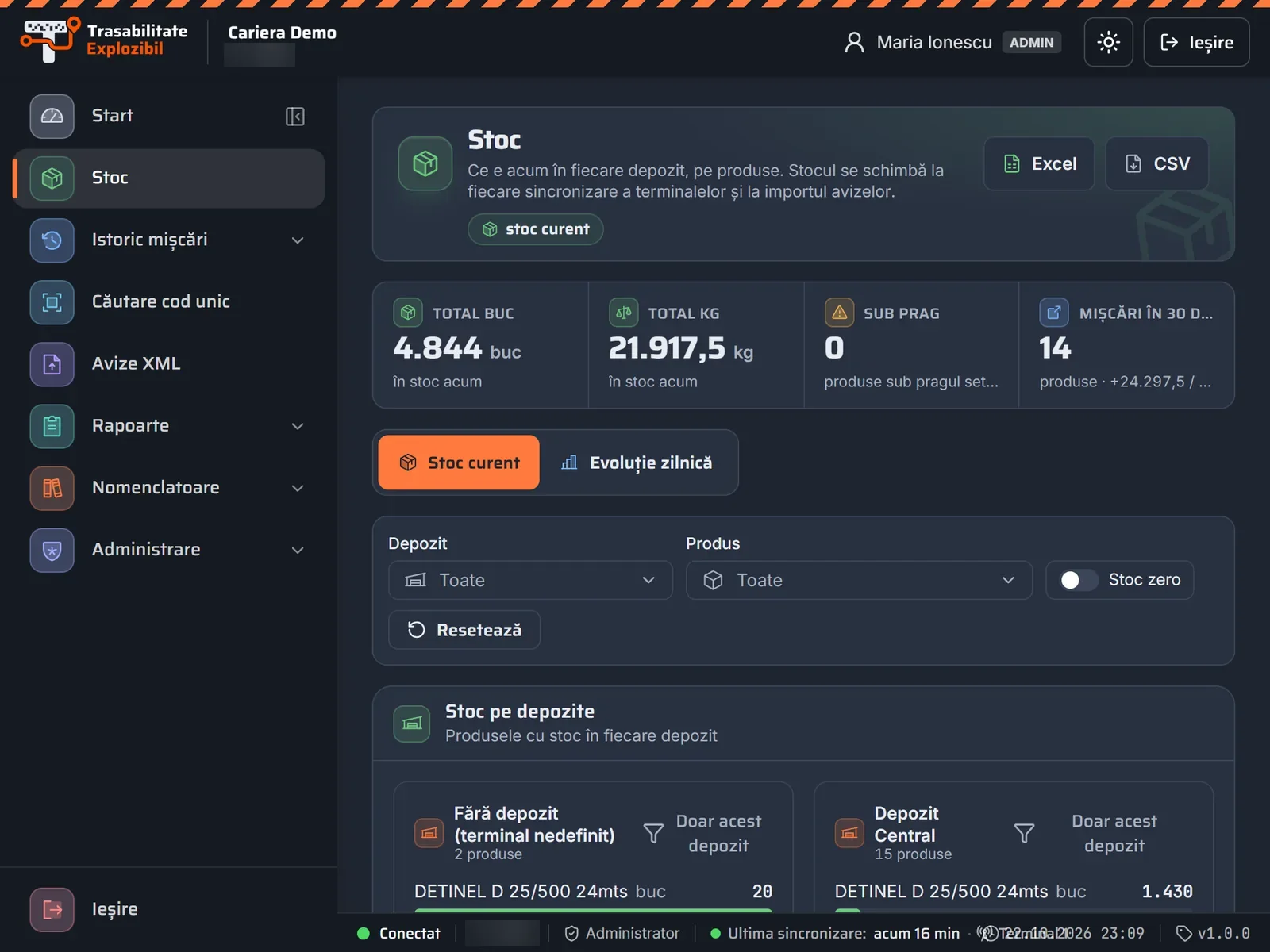Click the Avize XML upload file icon
Viewport: 1270px width, 952px height.
pyautogui.click(x=52, y=363)
